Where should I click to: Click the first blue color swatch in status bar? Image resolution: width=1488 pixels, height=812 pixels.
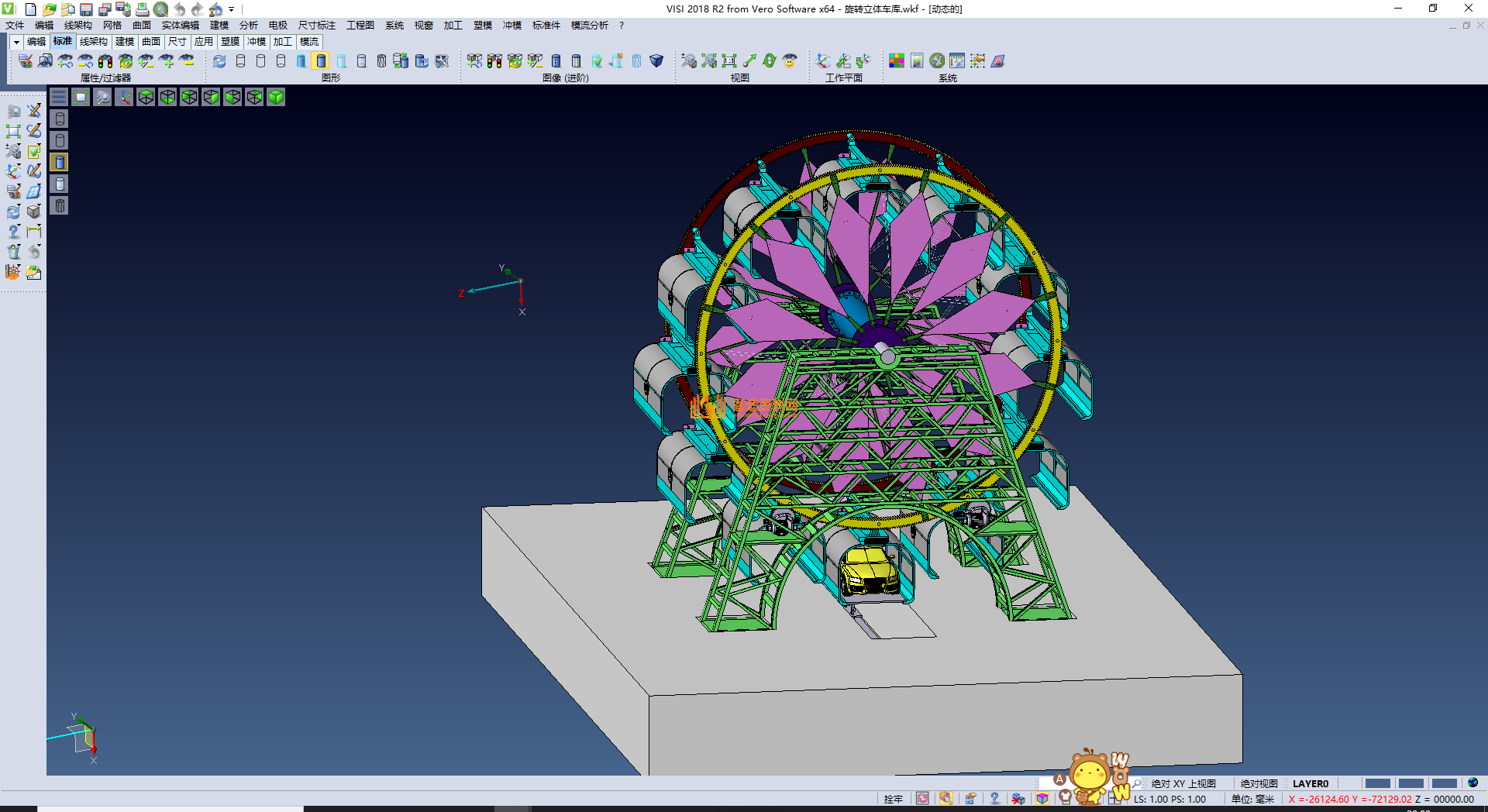coord(1377,783)
